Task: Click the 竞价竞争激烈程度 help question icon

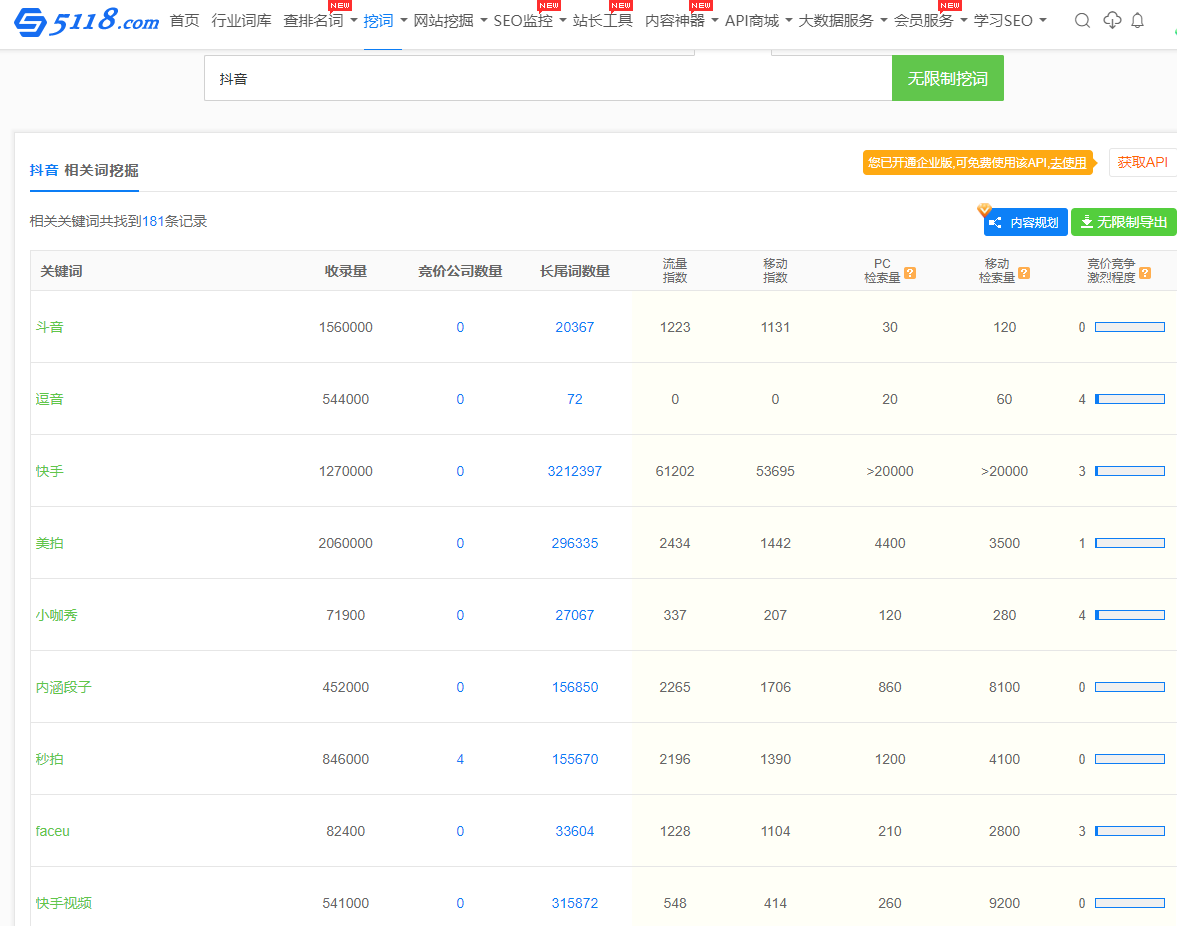Action: click(x=1145, y=273)
